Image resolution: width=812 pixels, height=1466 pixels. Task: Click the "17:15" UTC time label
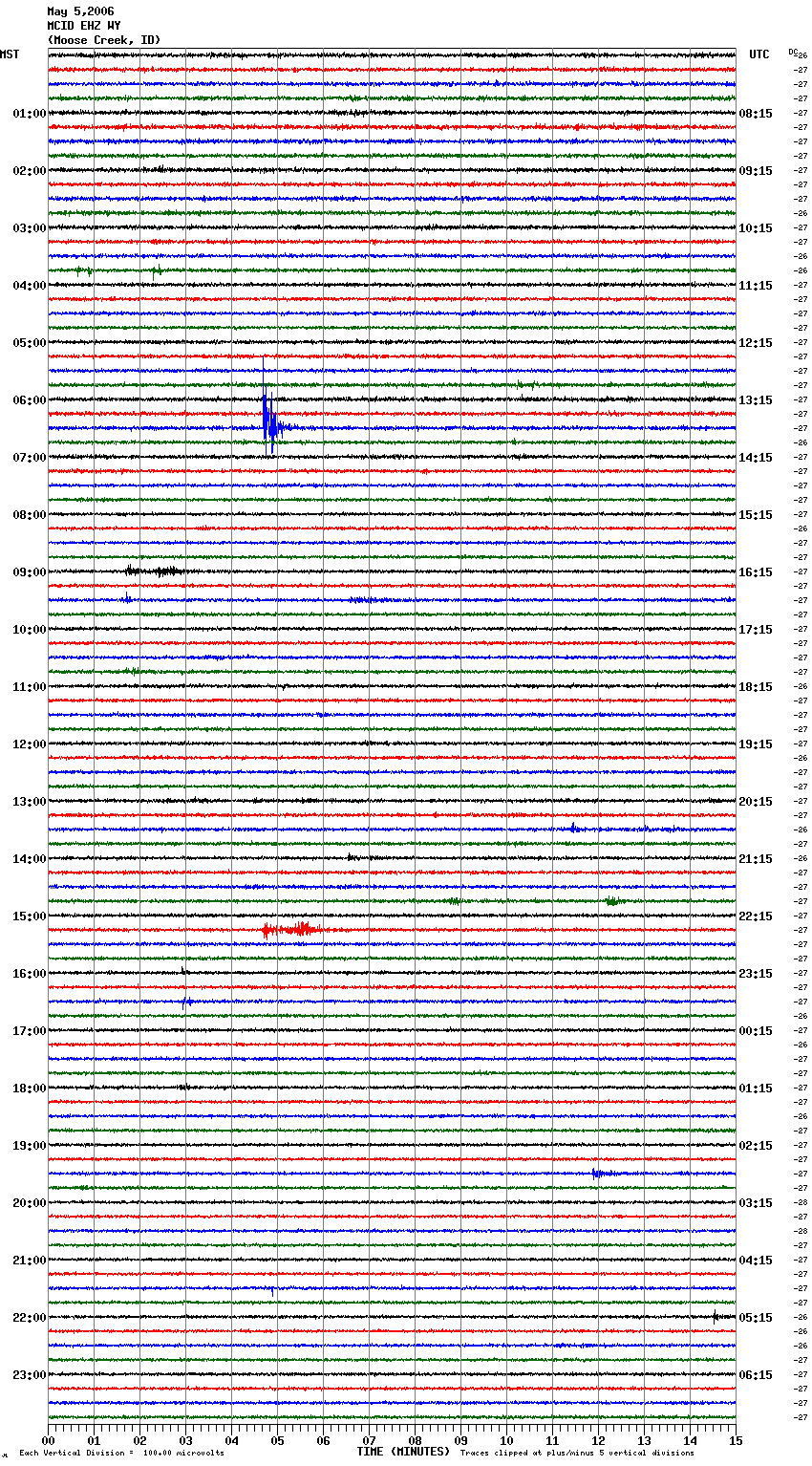point(756,630)
